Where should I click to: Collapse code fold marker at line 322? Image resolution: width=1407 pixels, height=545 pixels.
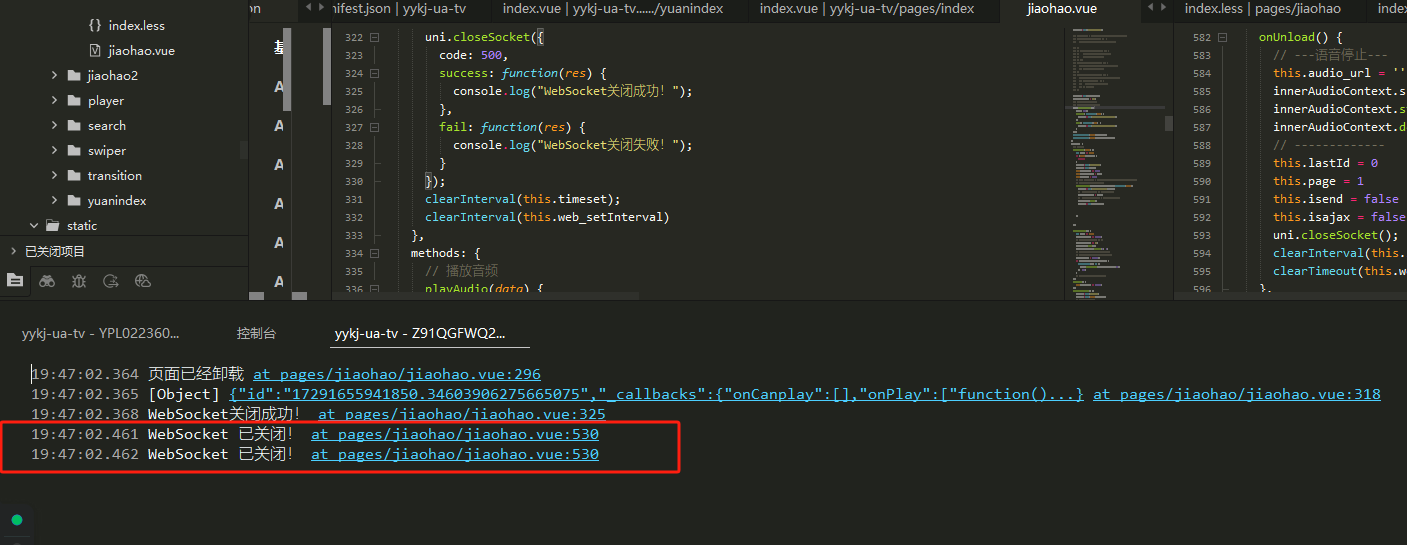[x=374, y=37]
